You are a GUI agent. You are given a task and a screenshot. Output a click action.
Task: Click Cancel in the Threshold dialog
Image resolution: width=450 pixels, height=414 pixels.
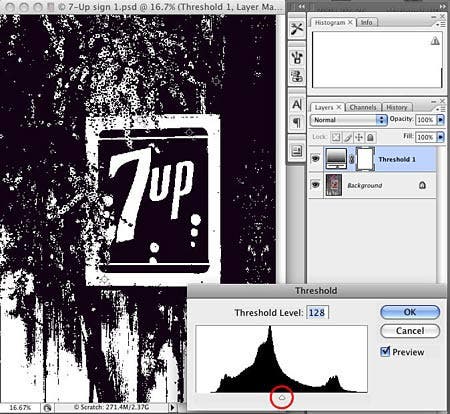[x=410, y=331]
